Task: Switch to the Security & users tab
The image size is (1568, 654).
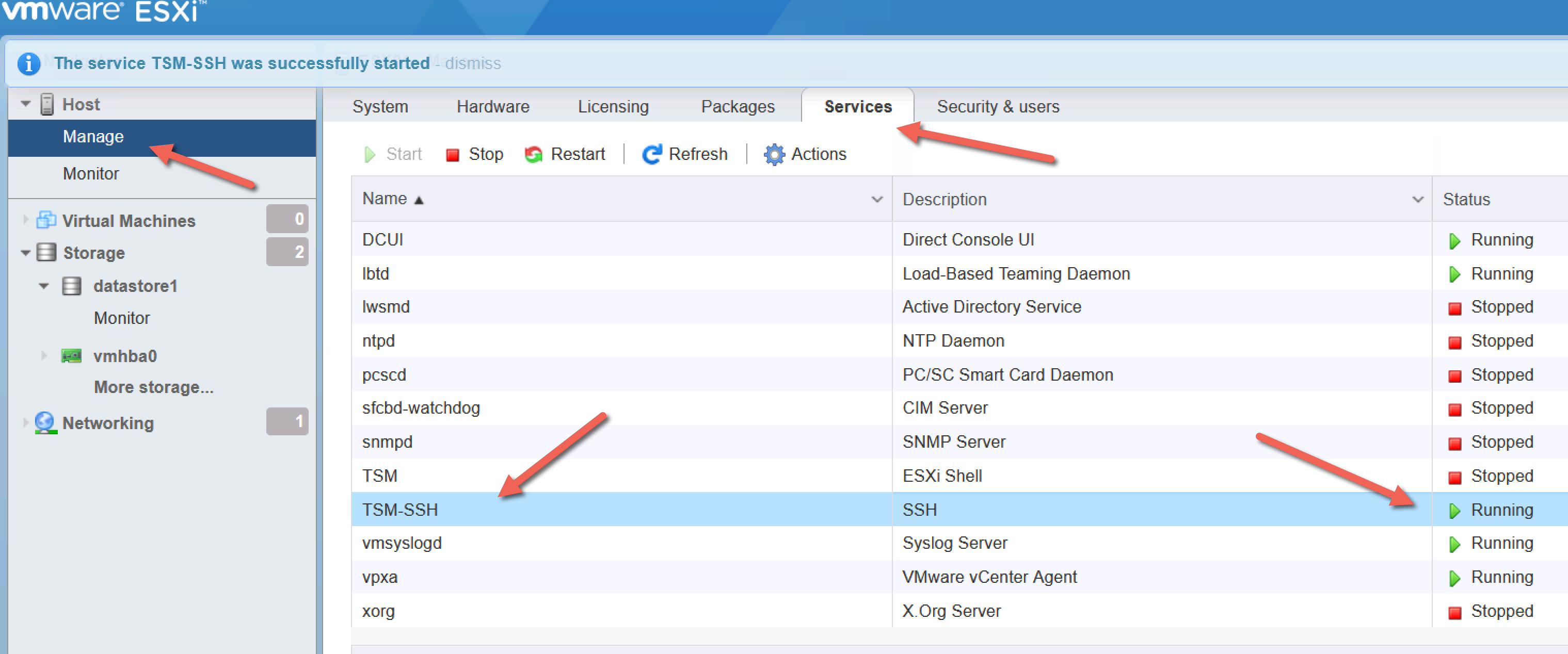Action: pyautogui.click(x=998, y=106)
